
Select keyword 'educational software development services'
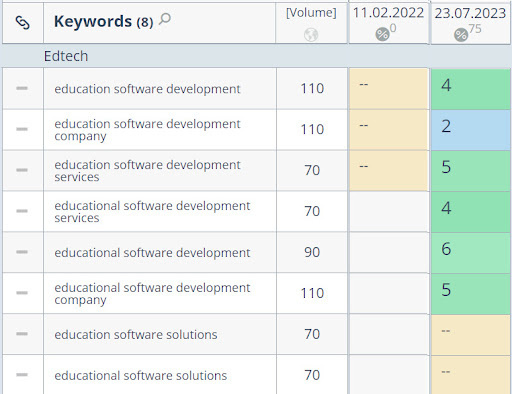pos(152,212)
